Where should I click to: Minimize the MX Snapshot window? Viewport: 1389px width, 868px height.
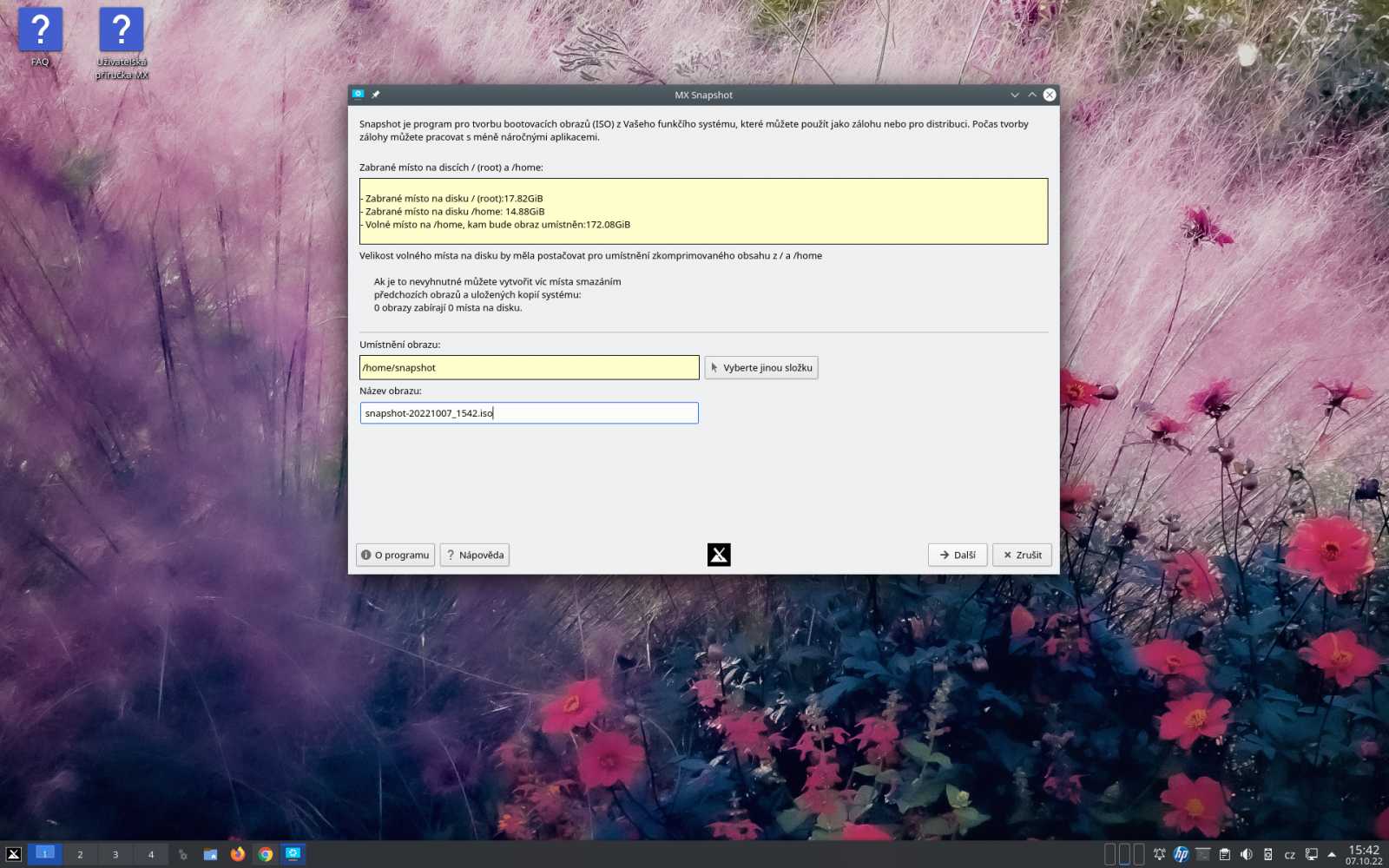pyautogui.click(x=1014, y=95)
